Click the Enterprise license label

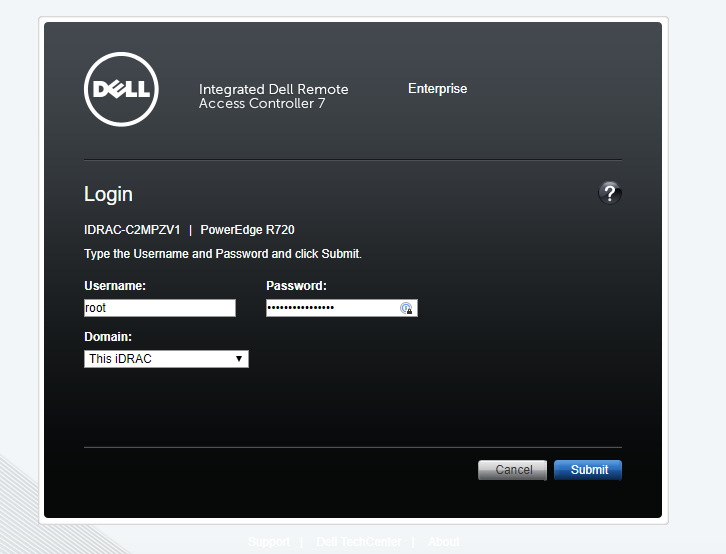[x=438, y=88]
